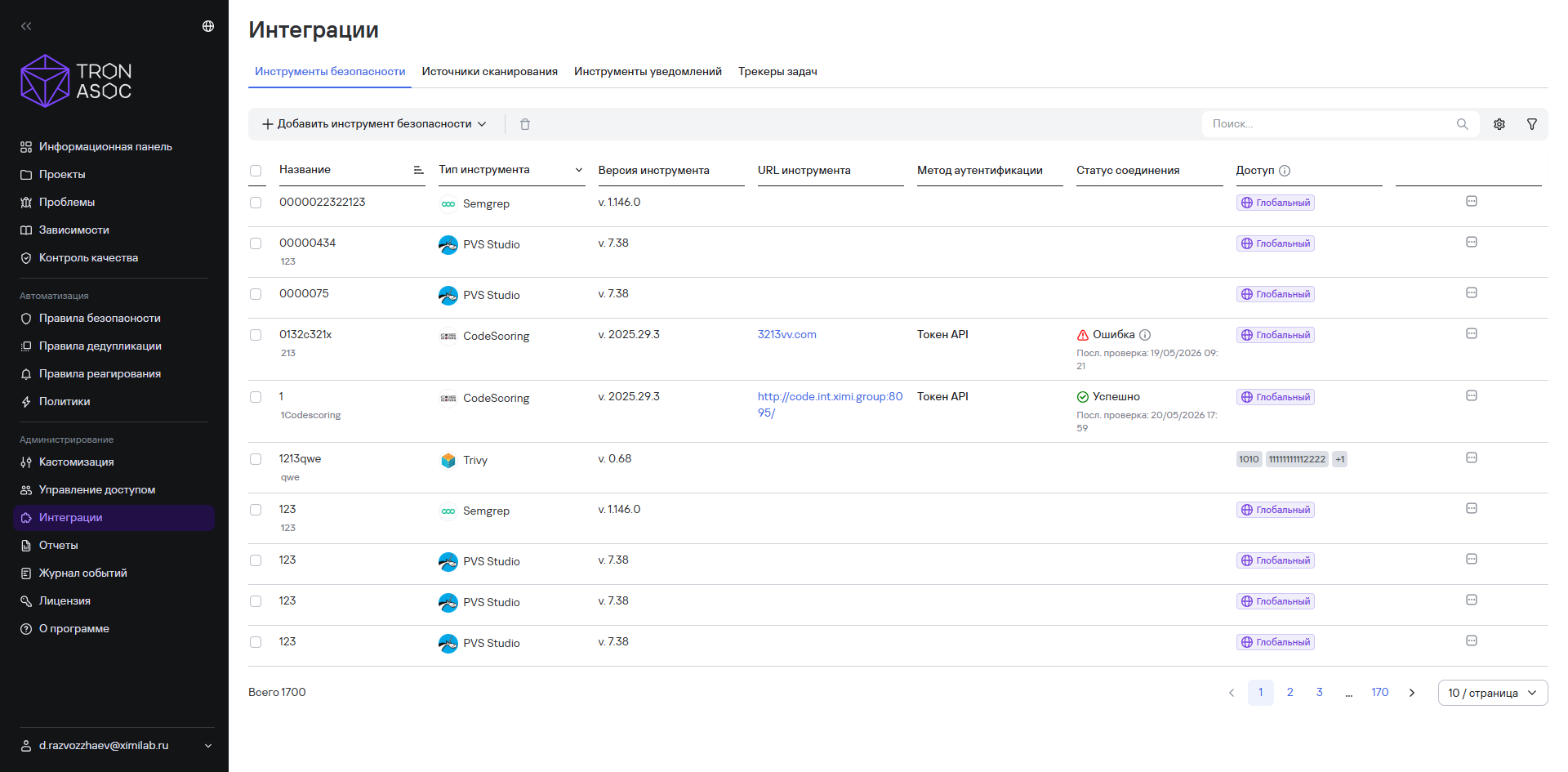Open actions menu for row 00000434
This screenshot has height=772, width=1568.
click(1472, 242)
